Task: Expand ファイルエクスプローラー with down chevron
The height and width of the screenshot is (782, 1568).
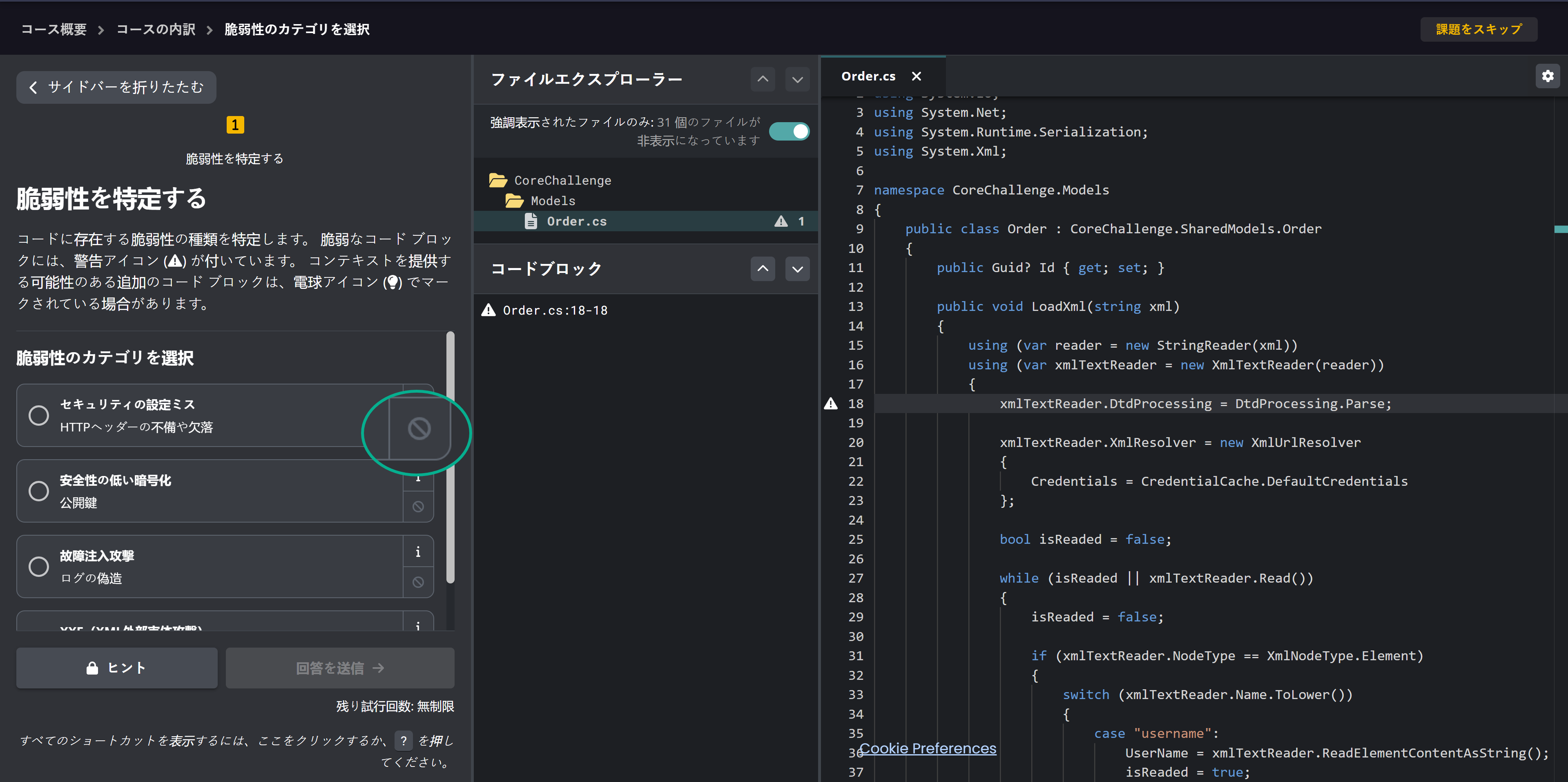Action: (x=797, y=79)
